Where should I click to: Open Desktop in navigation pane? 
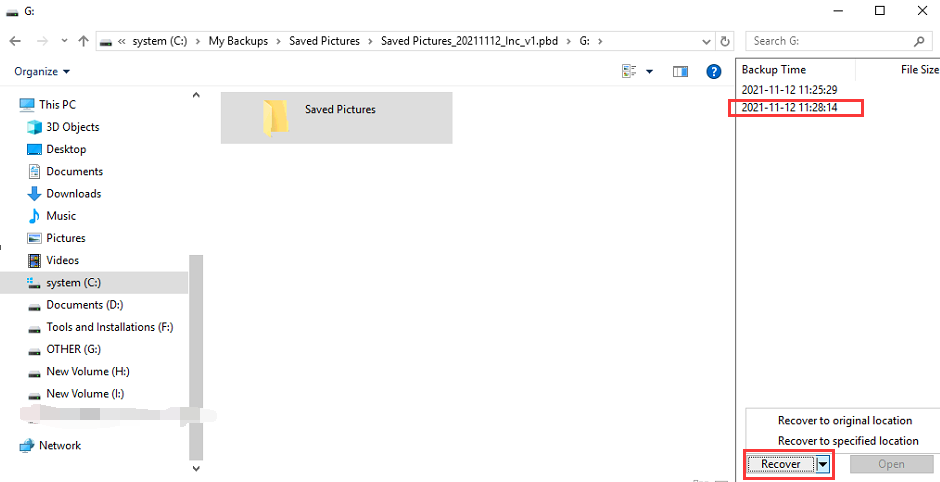[x=66, y=149]
